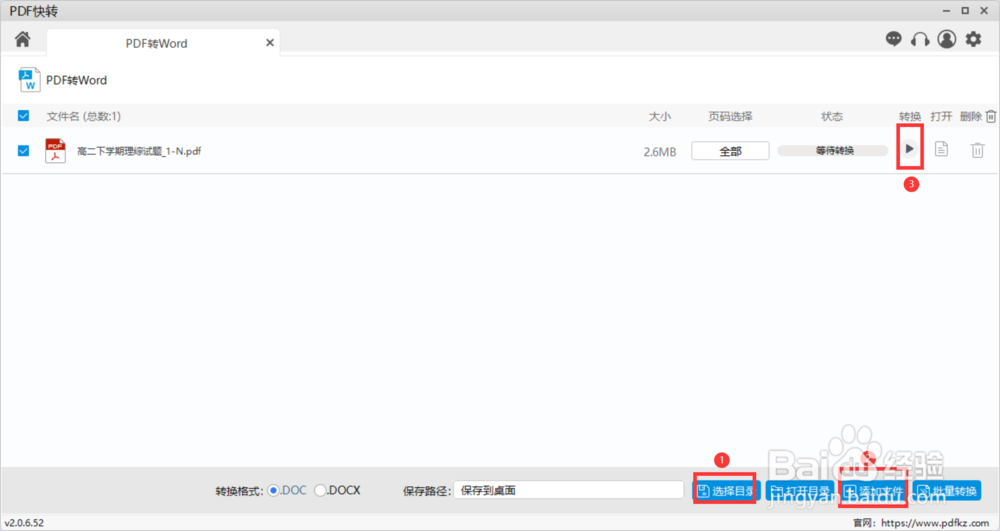Open customer service headphones icon

point(920,40)
